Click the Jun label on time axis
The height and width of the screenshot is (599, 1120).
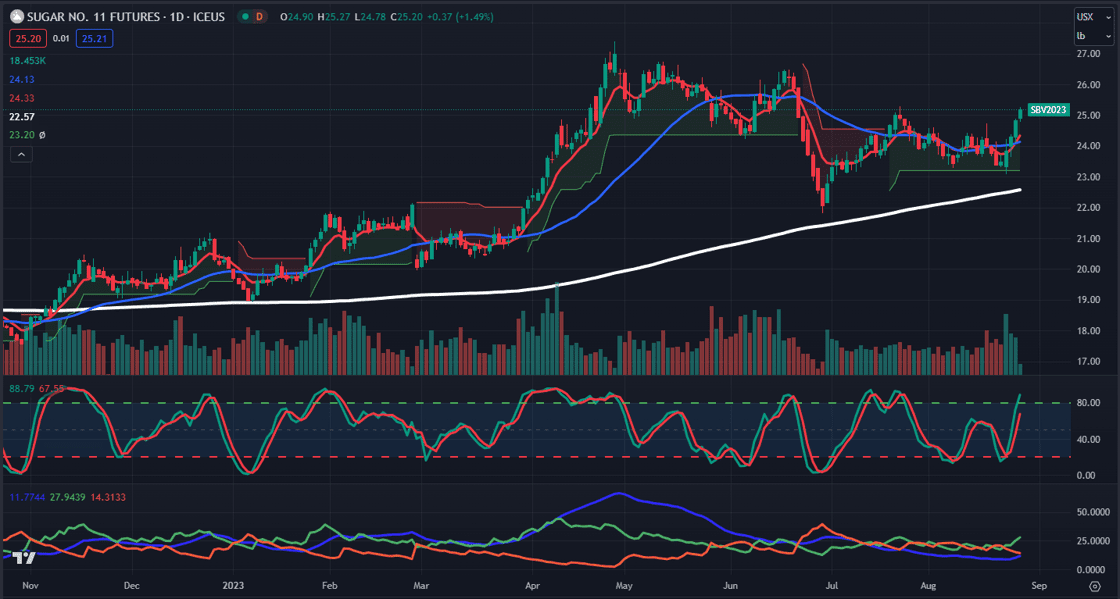731,585
